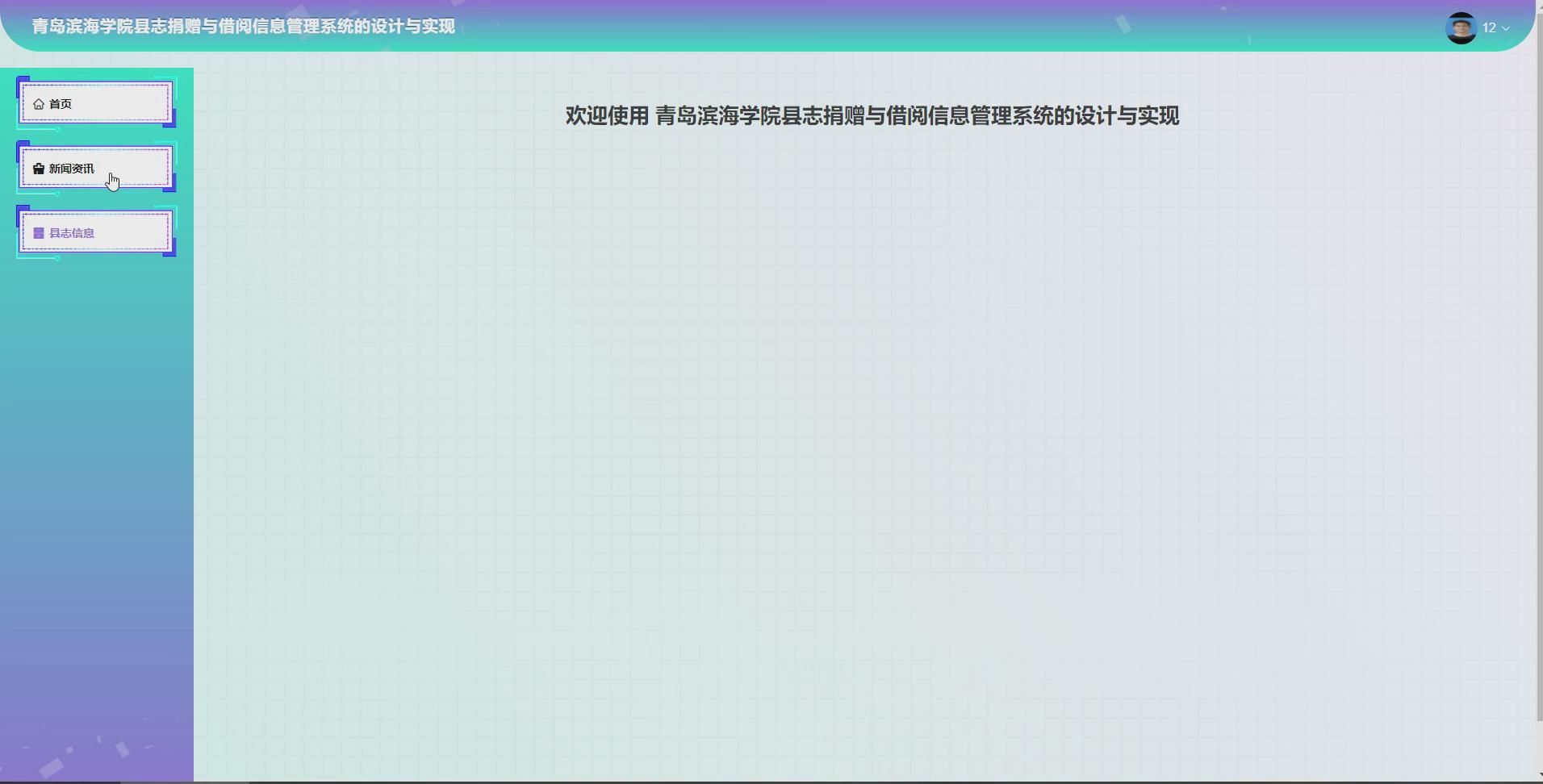Viewport: 1543px width, 784px height.
Task: Open the 县志信息 menu item
Action: coord(96,232)
